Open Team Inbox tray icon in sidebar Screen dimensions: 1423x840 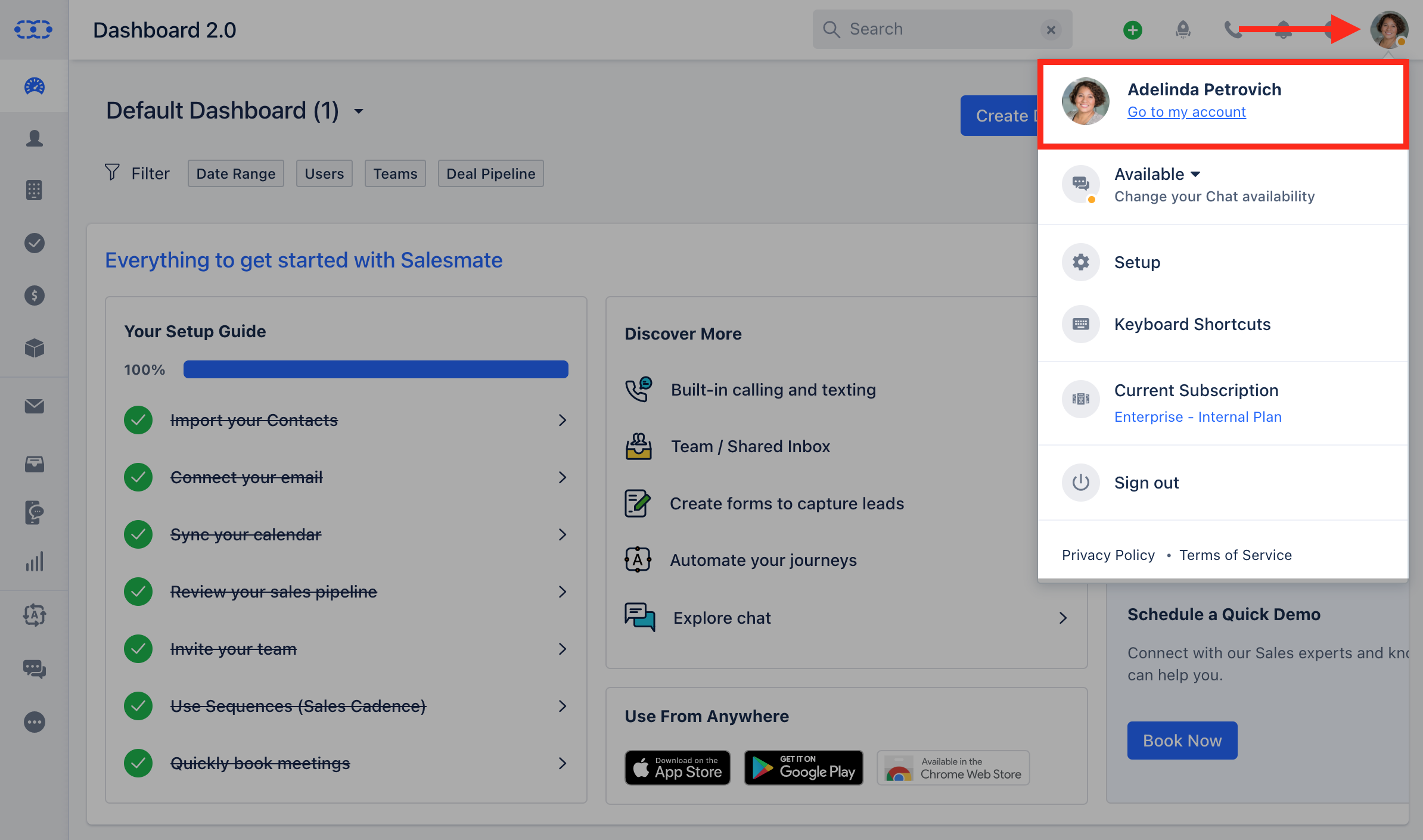pos(35,464)
